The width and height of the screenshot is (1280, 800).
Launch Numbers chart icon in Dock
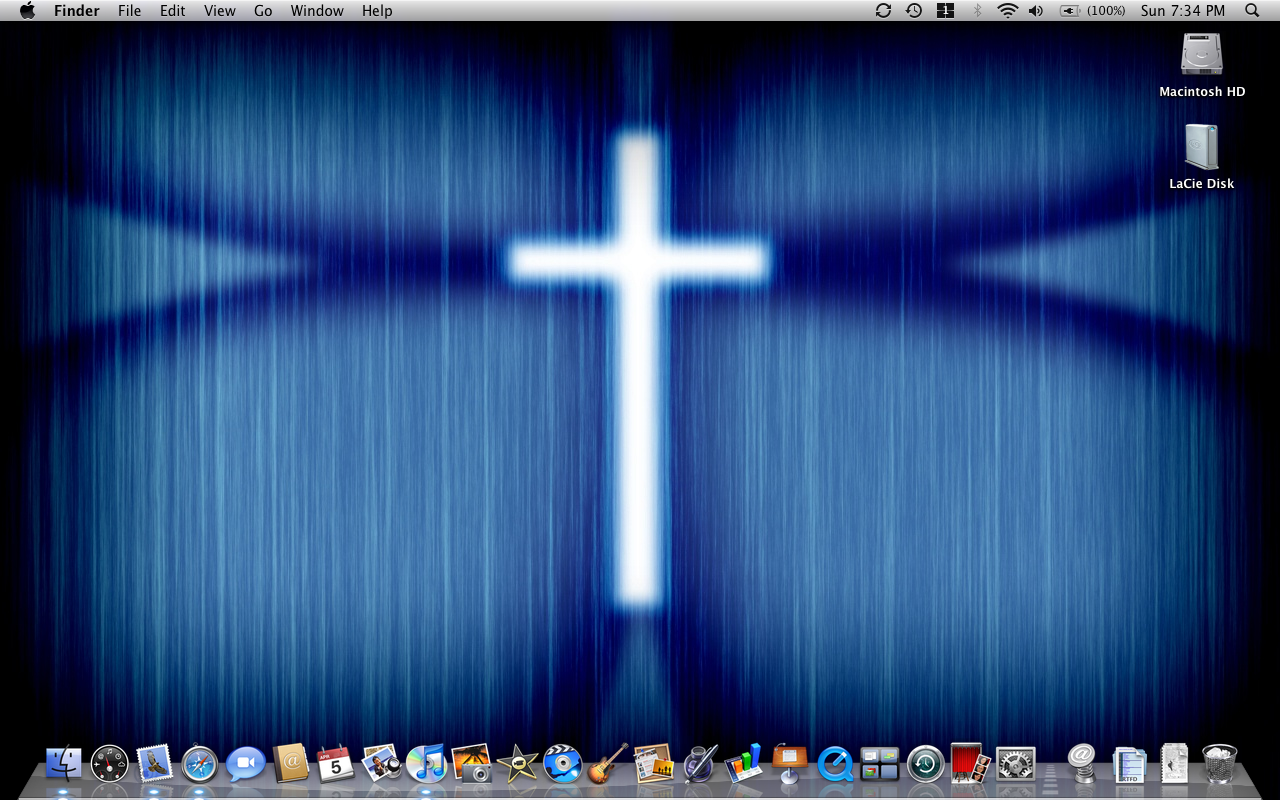tap(743, 765)
